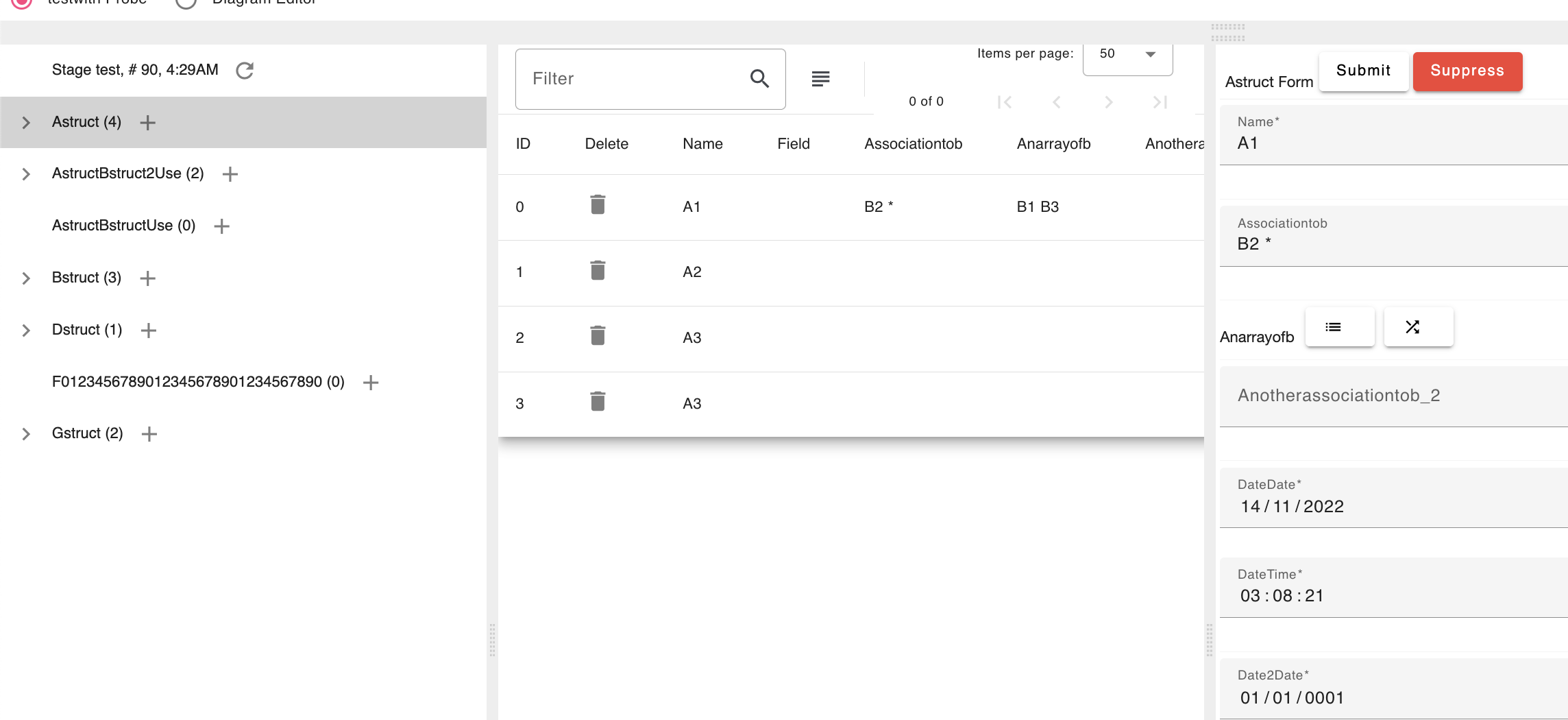Add new Gstruct with plus icon
1568x720 pixels.
pos(149,433)
